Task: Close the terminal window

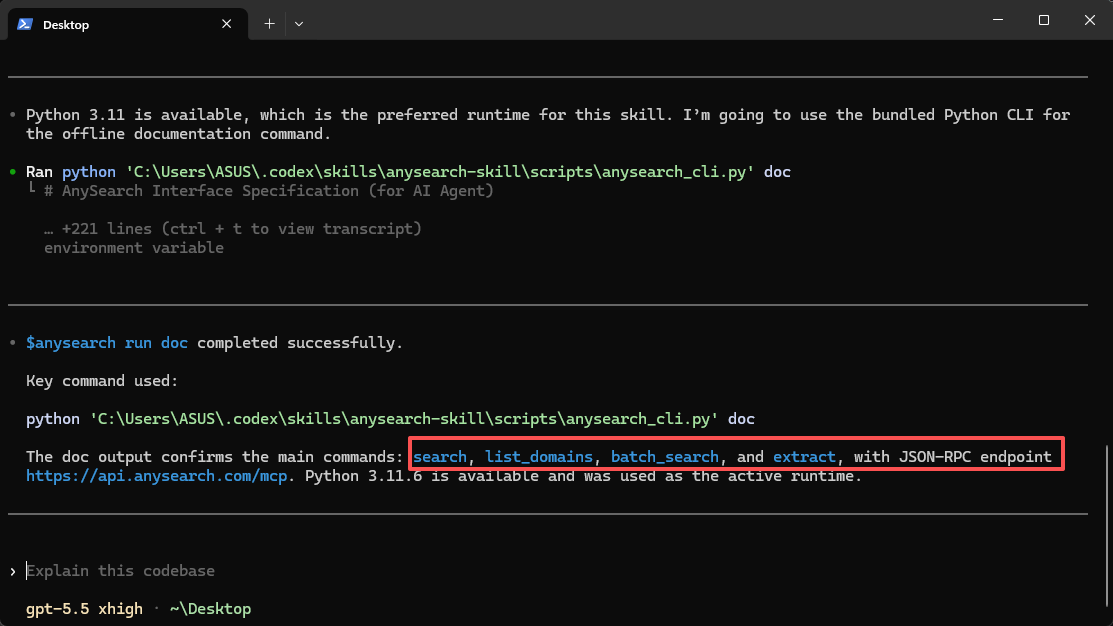Action: click(x=1090, y=20)
